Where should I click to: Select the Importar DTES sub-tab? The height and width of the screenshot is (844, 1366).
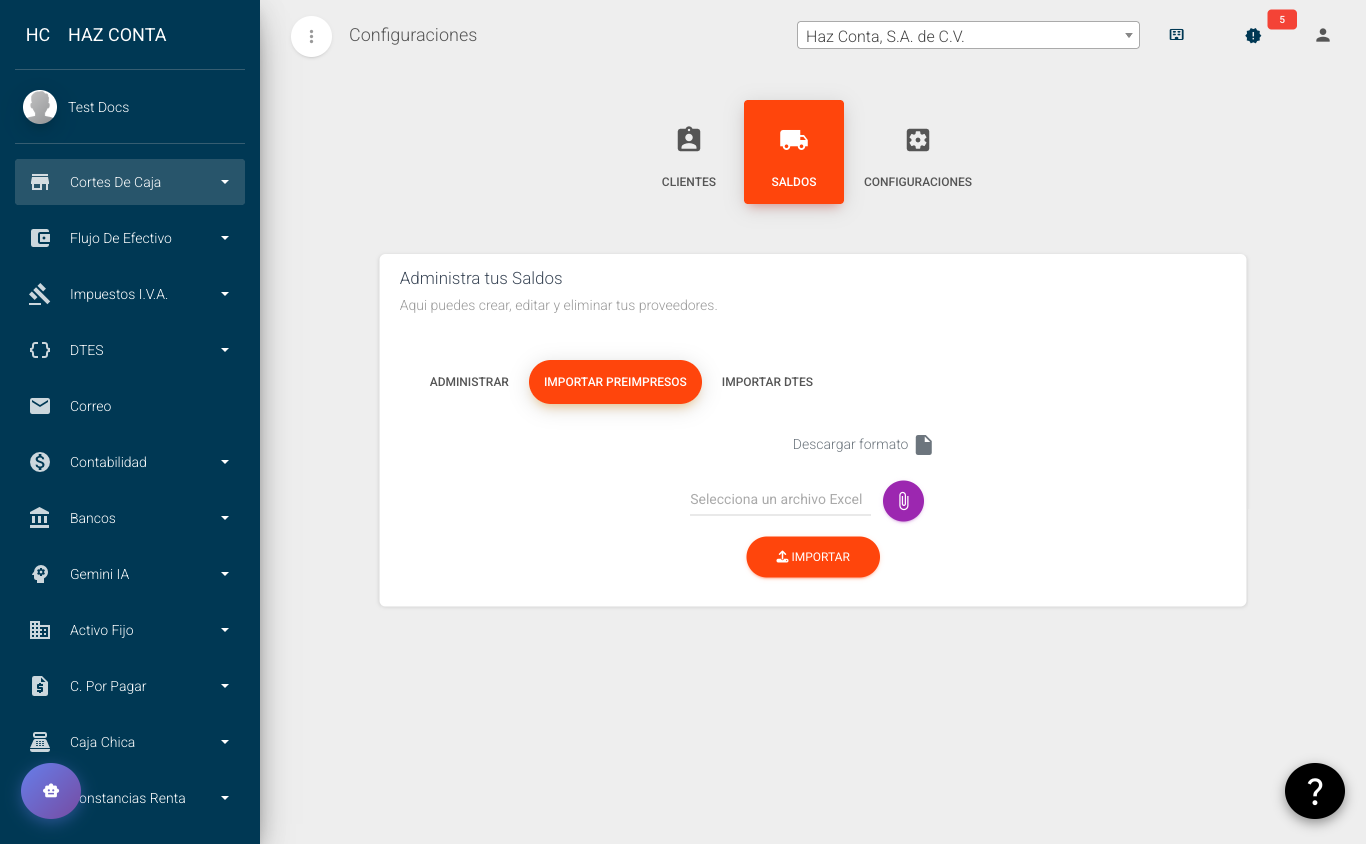tap(767, 382)
